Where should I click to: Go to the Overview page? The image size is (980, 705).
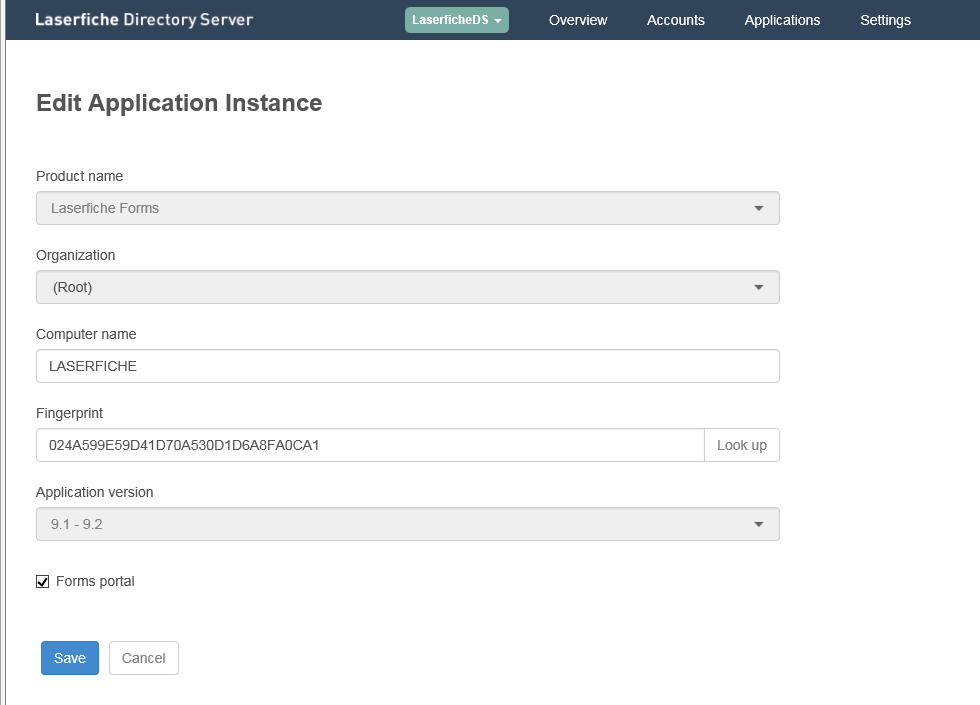pos(578,20)
